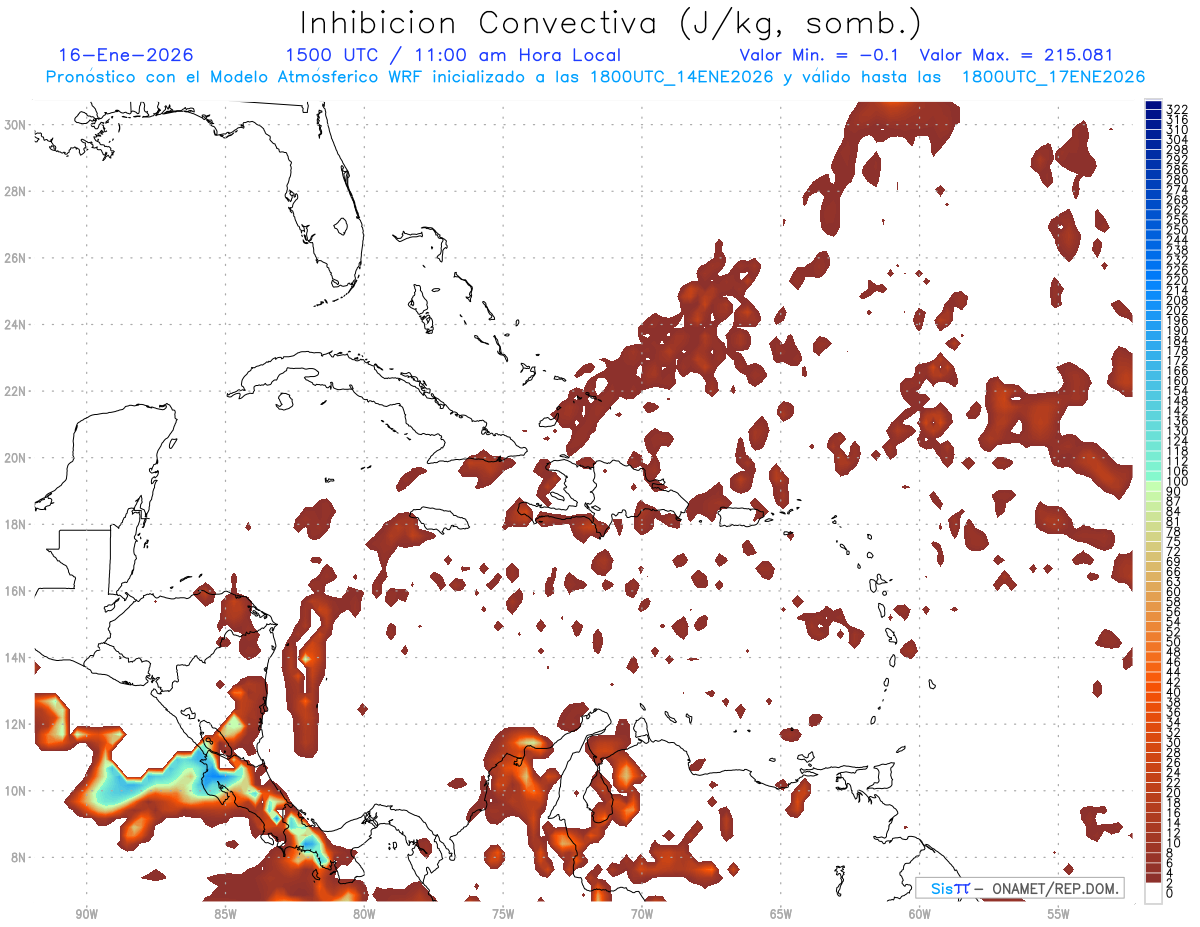
Task: Click the colorbar value "50"
Action: pos(1173,641)
